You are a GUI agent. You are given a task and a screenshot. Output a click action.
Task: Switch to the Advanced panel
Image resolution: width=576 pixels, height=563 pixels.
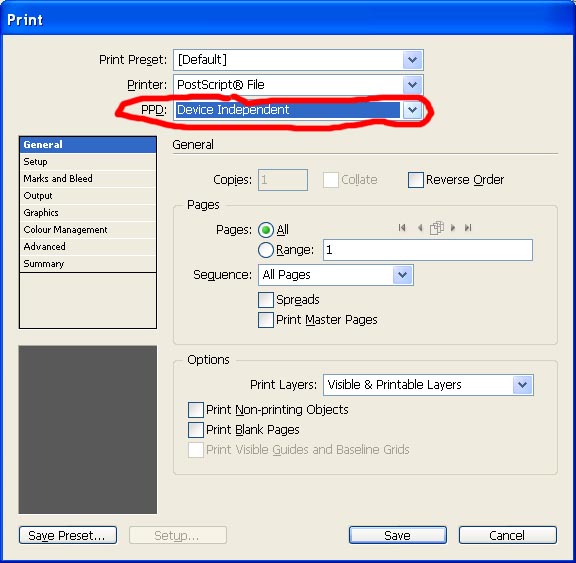point(88,246)
